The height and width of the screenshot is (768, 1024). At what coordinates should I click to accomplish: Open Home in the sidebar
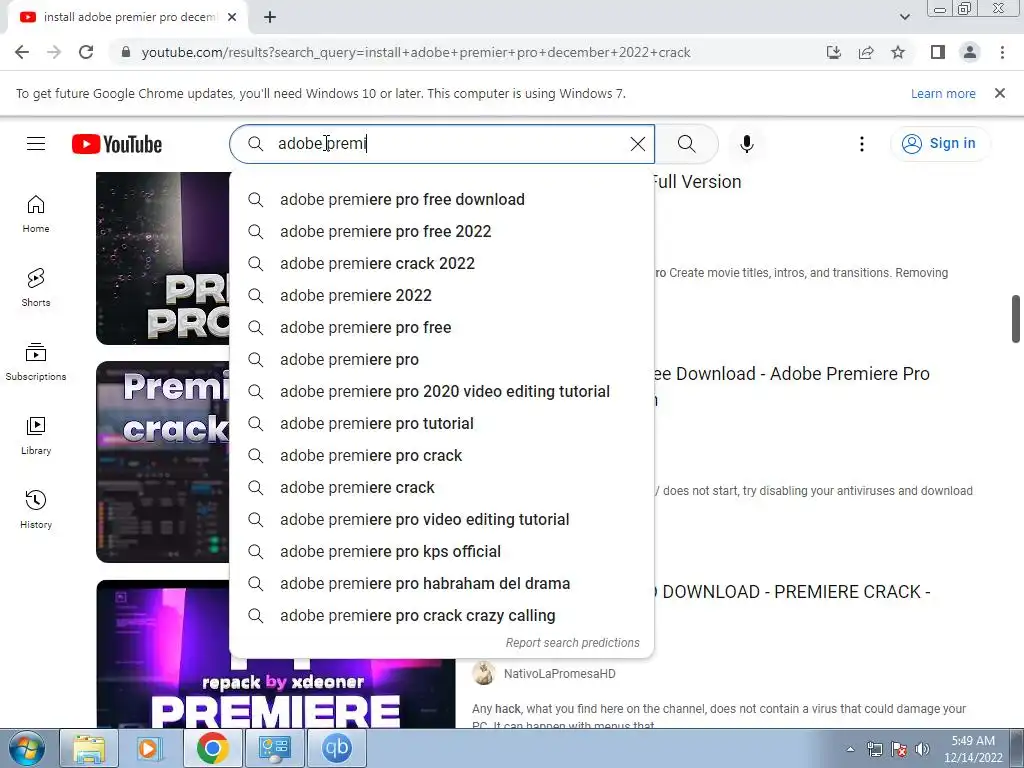pos(36,214)
